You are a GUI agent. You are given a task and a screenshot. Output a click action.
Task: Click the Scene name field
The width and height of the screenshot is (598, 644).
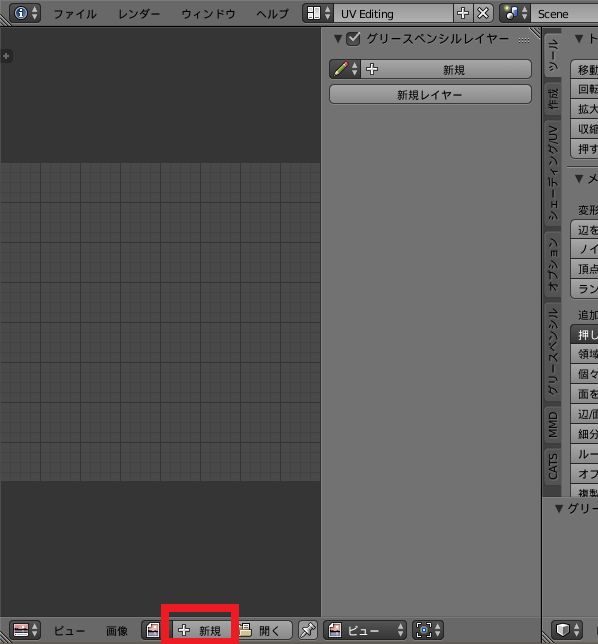pyautogui.click(x=564, y=14)
